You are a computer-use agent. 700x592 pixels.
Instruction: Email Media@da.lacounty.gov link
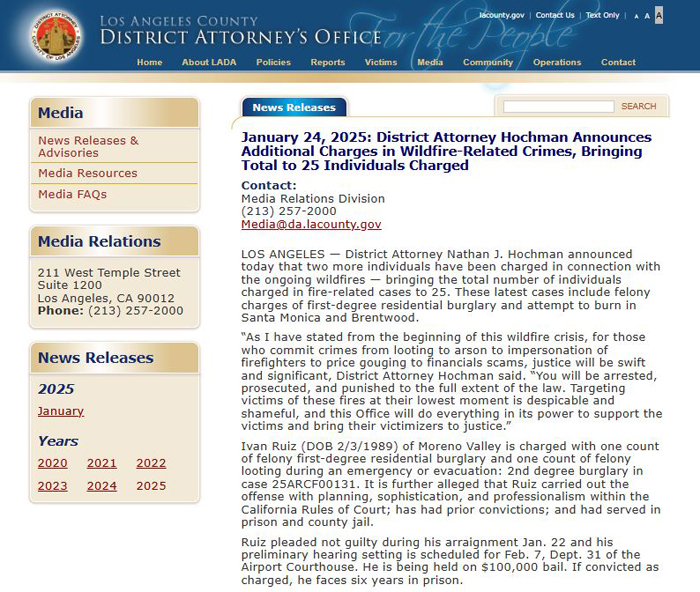(311, 224)
